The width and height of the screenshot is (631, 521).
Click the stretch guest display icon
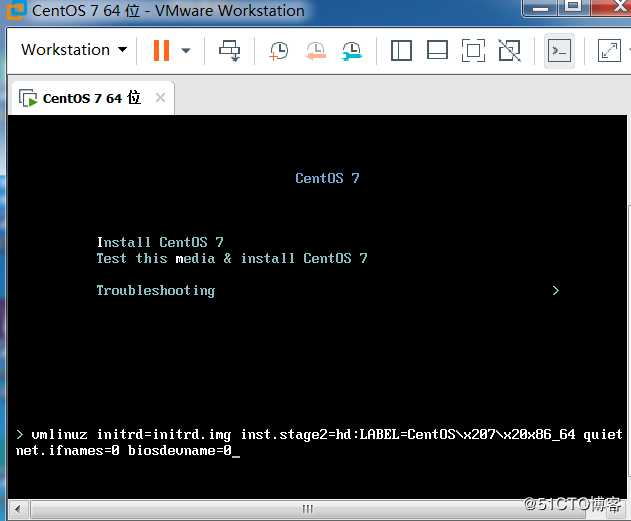click(609, 51)
